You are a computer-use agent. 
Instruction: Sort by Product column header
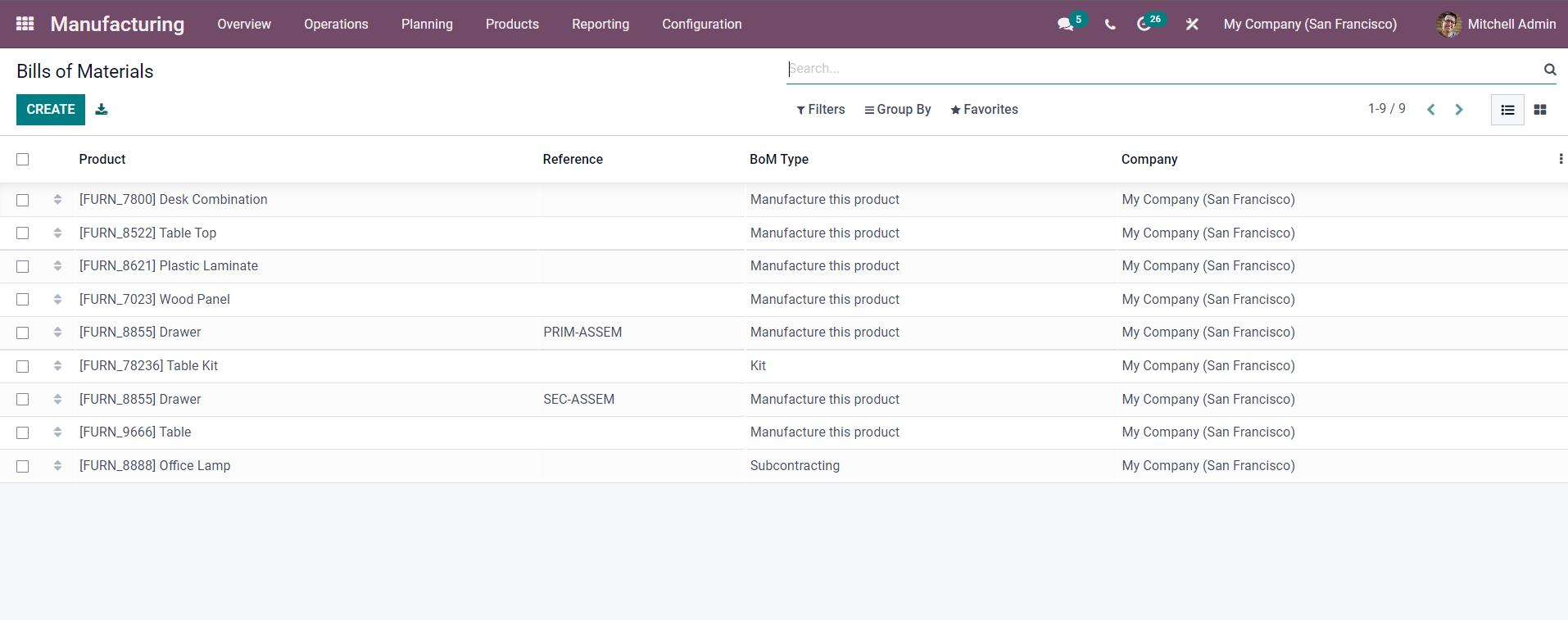(102, 160)
